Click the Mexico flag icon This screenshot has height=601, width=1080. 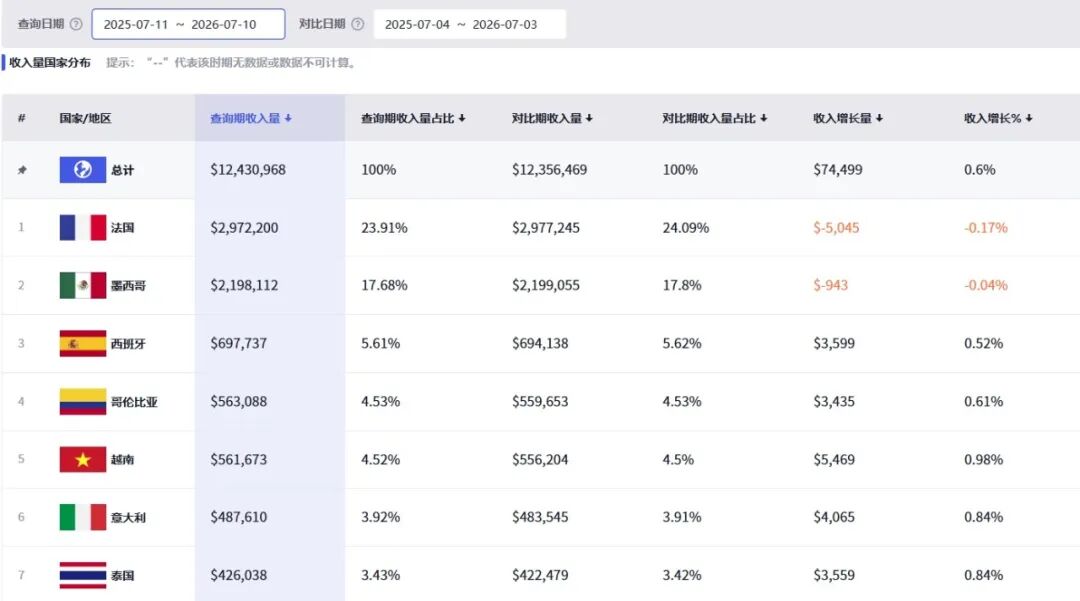[83, 285]
